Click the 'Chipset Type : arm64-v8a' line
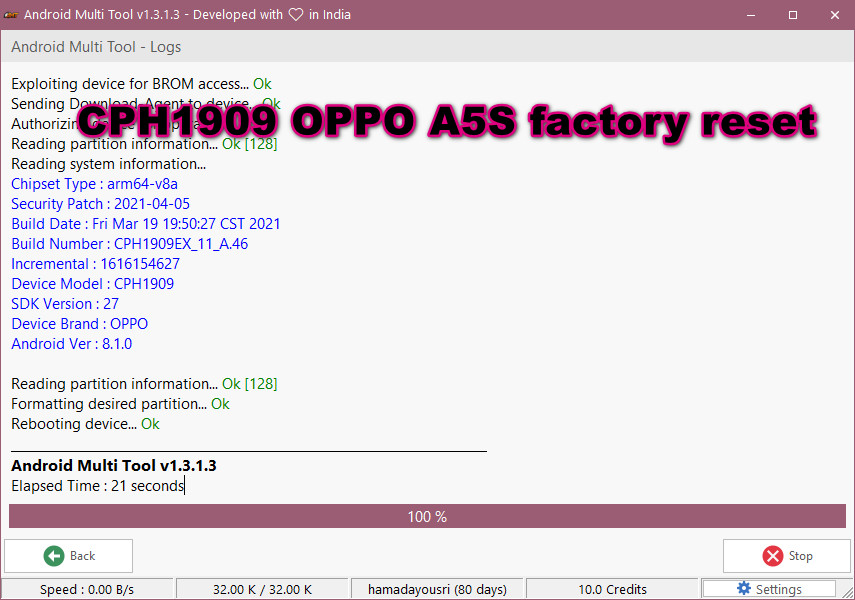 pyautogui.click(x=94, y=184)
